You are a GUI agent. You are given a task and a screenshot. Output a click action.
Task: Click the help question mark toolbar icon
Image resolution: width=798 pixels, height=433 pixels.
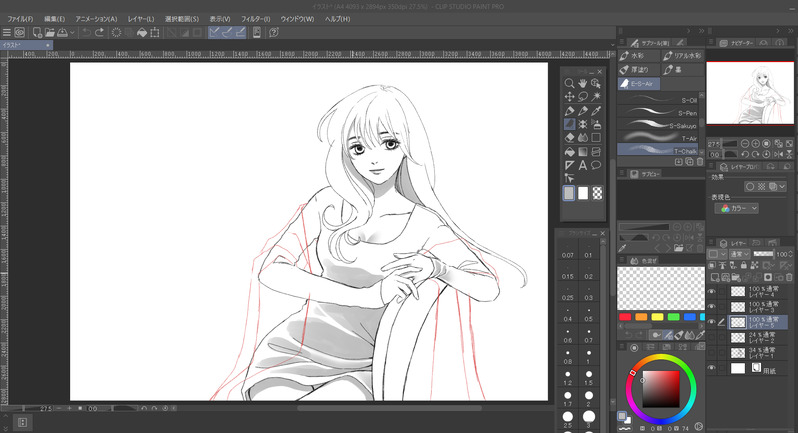273,32
